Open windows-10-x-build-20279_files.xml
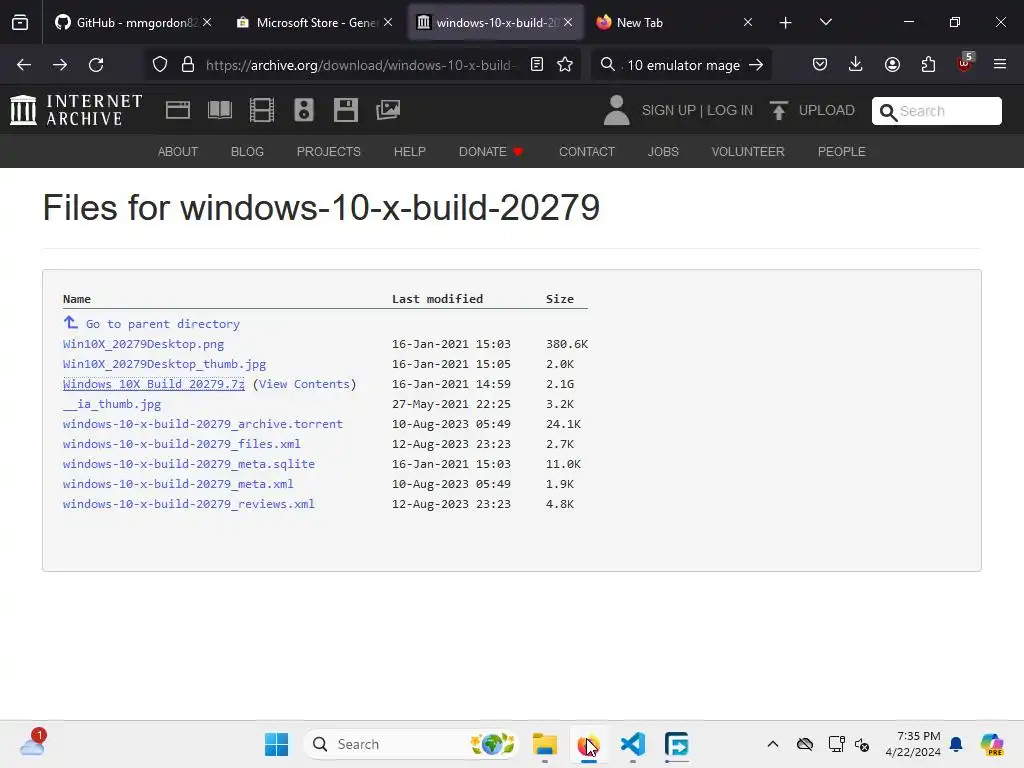The width and height of the screenshot is (1024, 768). click(182, 444)
